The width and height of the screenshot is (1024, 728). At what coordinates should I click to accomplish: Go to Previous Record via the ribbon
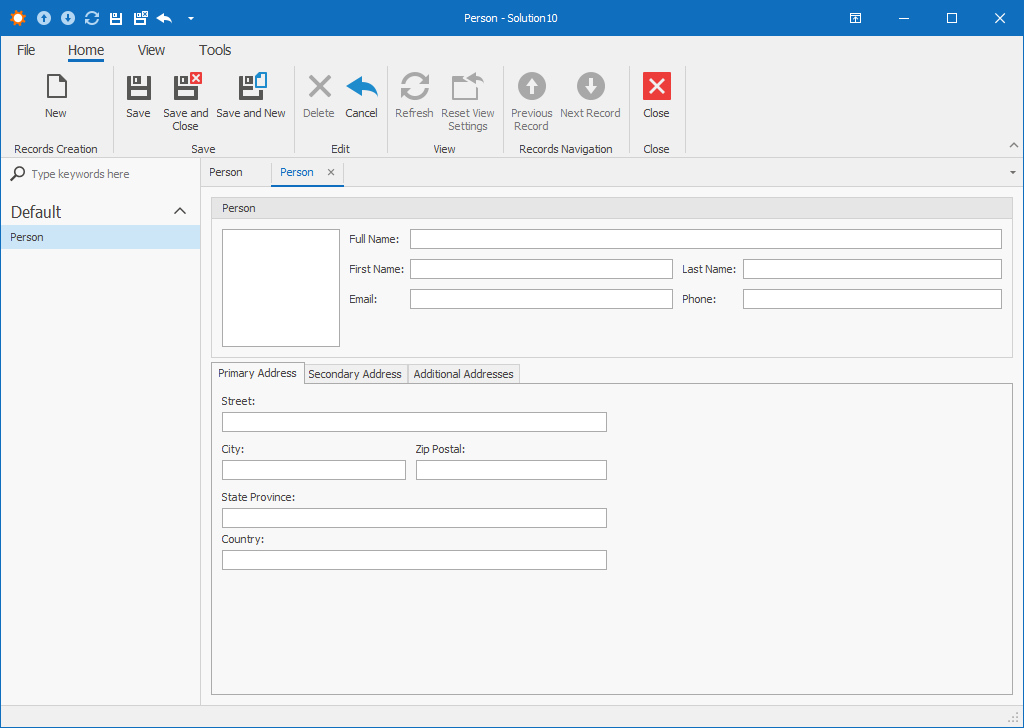pyautogui.click(x=532, y=101)
